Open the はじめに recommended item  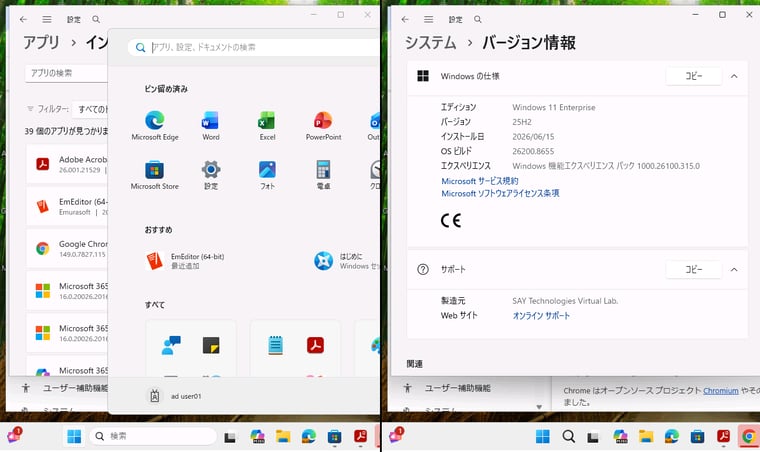[347, 261]
